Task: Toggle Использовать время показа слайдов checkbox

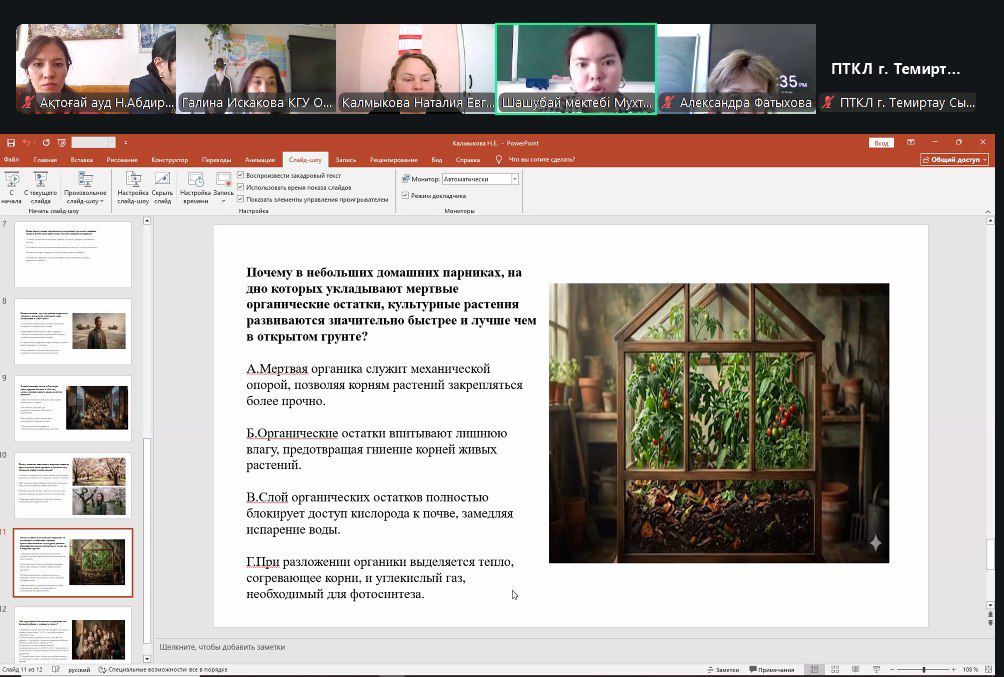Action: click(241, 187)
